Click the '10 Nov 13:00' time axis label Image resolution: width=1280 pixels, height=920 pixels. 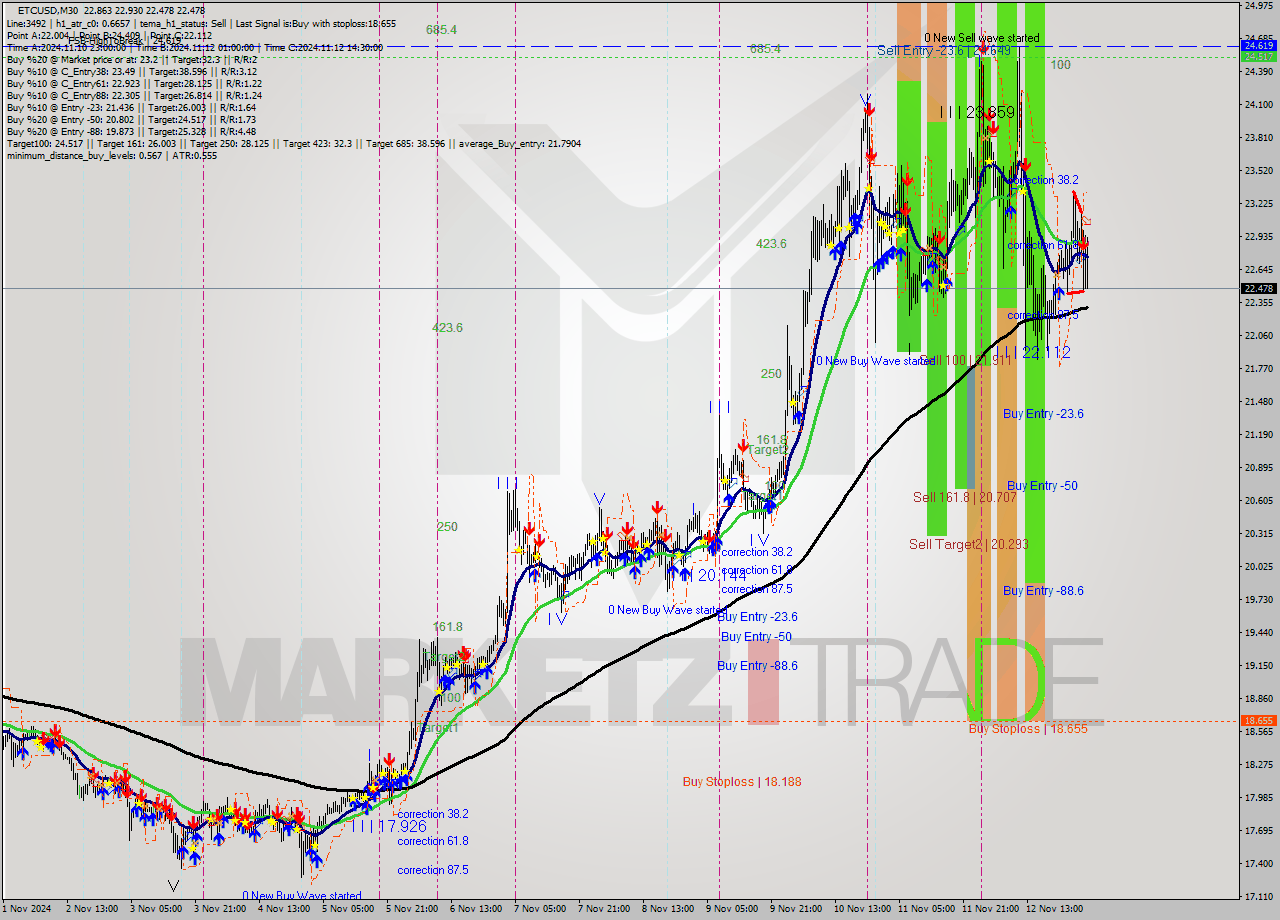(x=863, y=909)
